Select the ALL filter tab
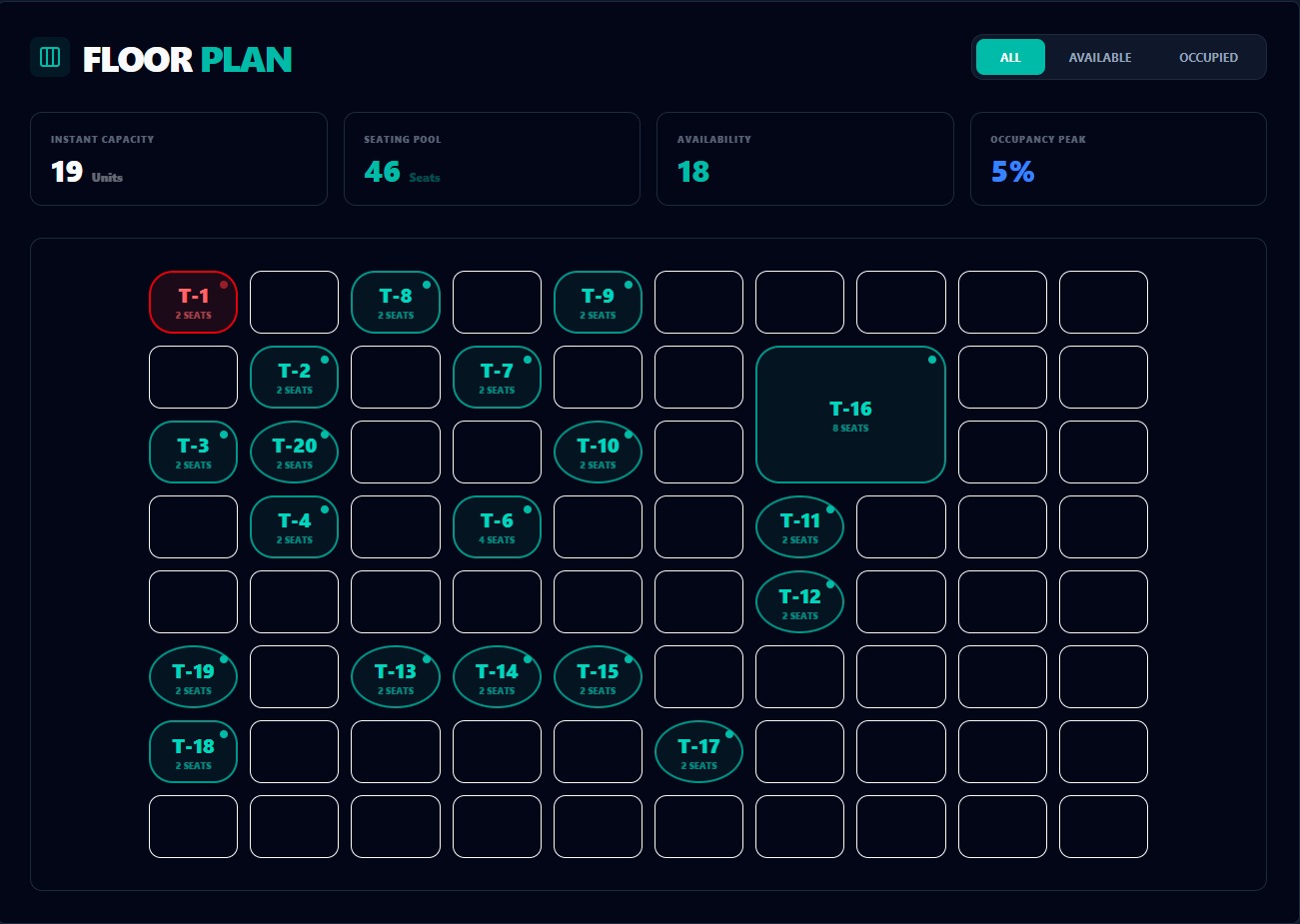Screen dimensions: 1300x924 1010,57
